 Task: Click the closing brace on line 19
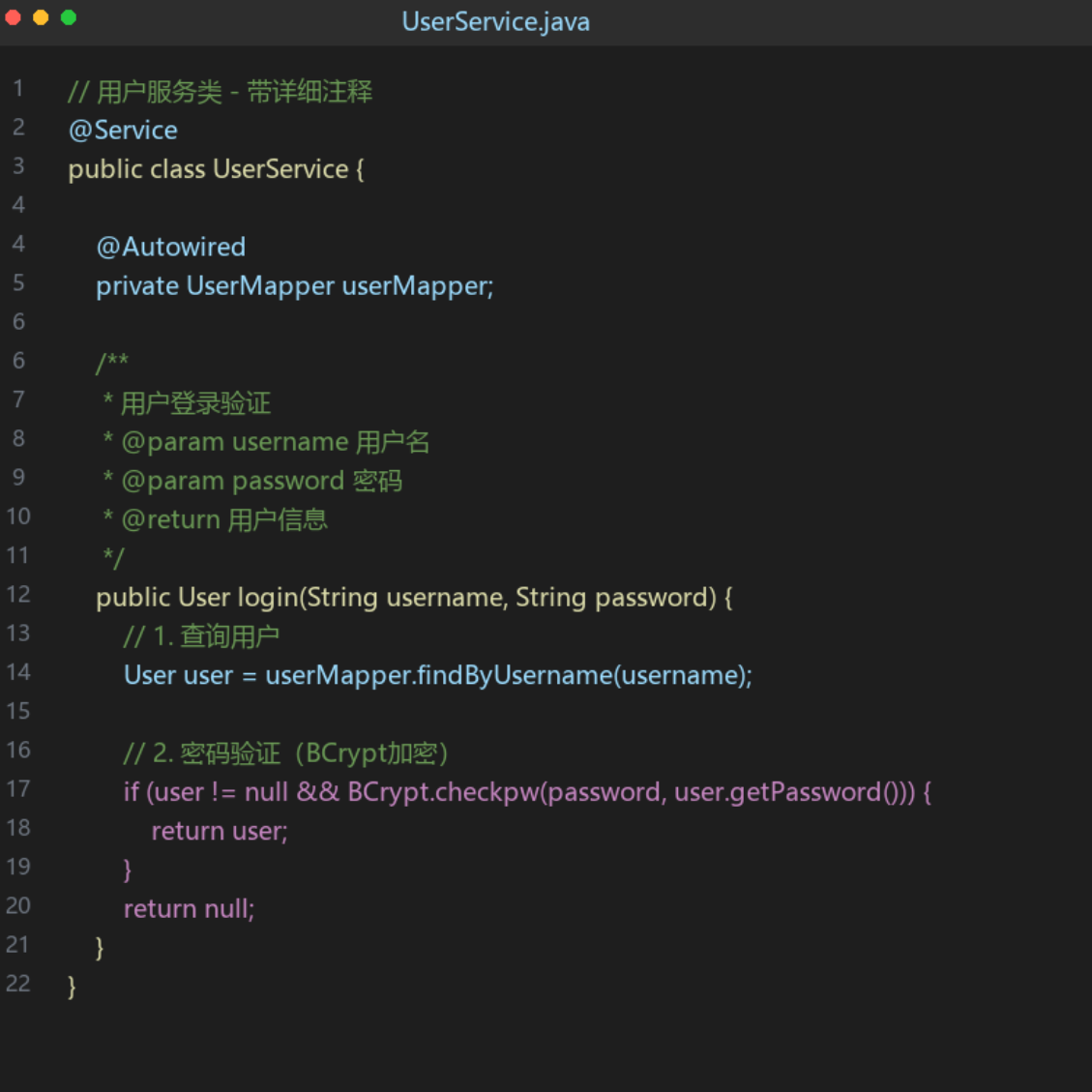(x=128, y=870)
